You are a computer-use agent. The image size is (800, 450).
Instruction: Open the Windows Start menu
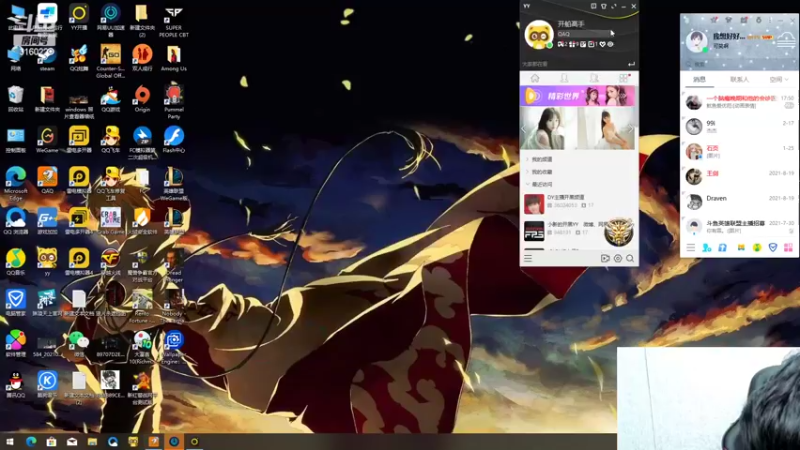pyautogui.click(x=10, y=442)
